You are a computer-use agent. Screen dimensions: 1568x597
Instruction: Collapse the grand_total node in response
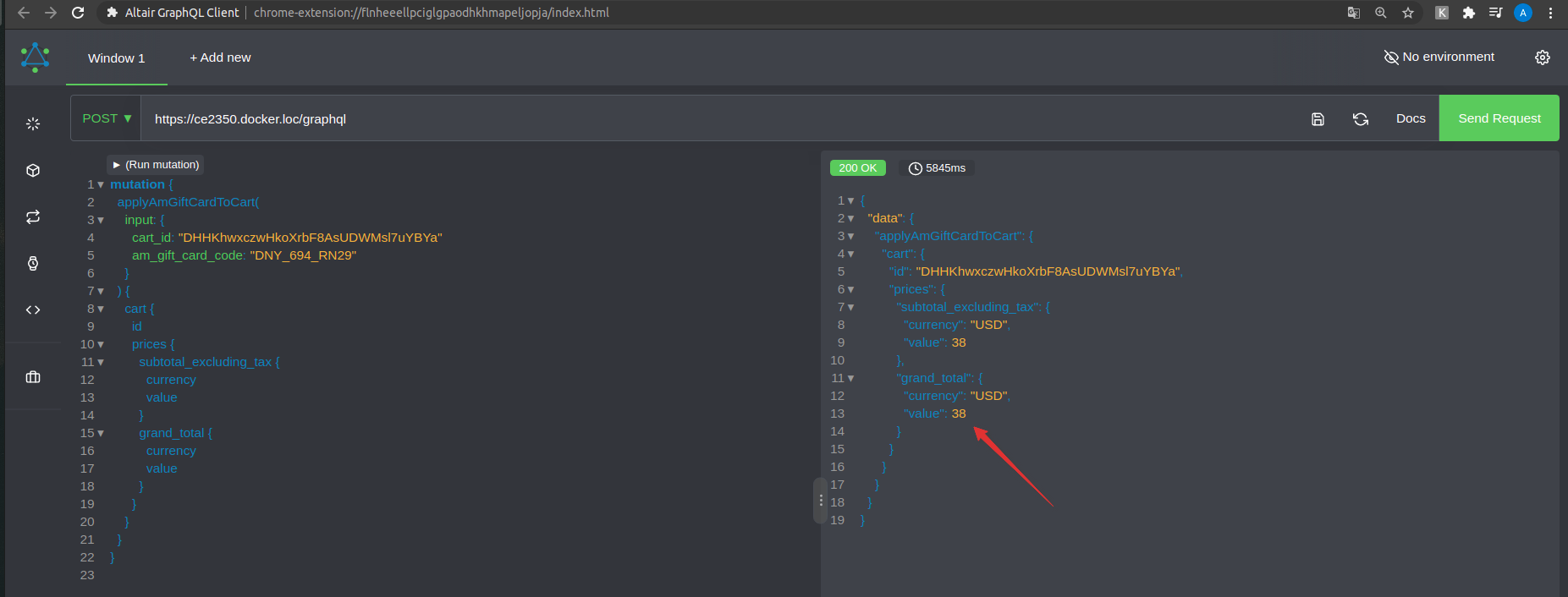click(x=850, y=379)
